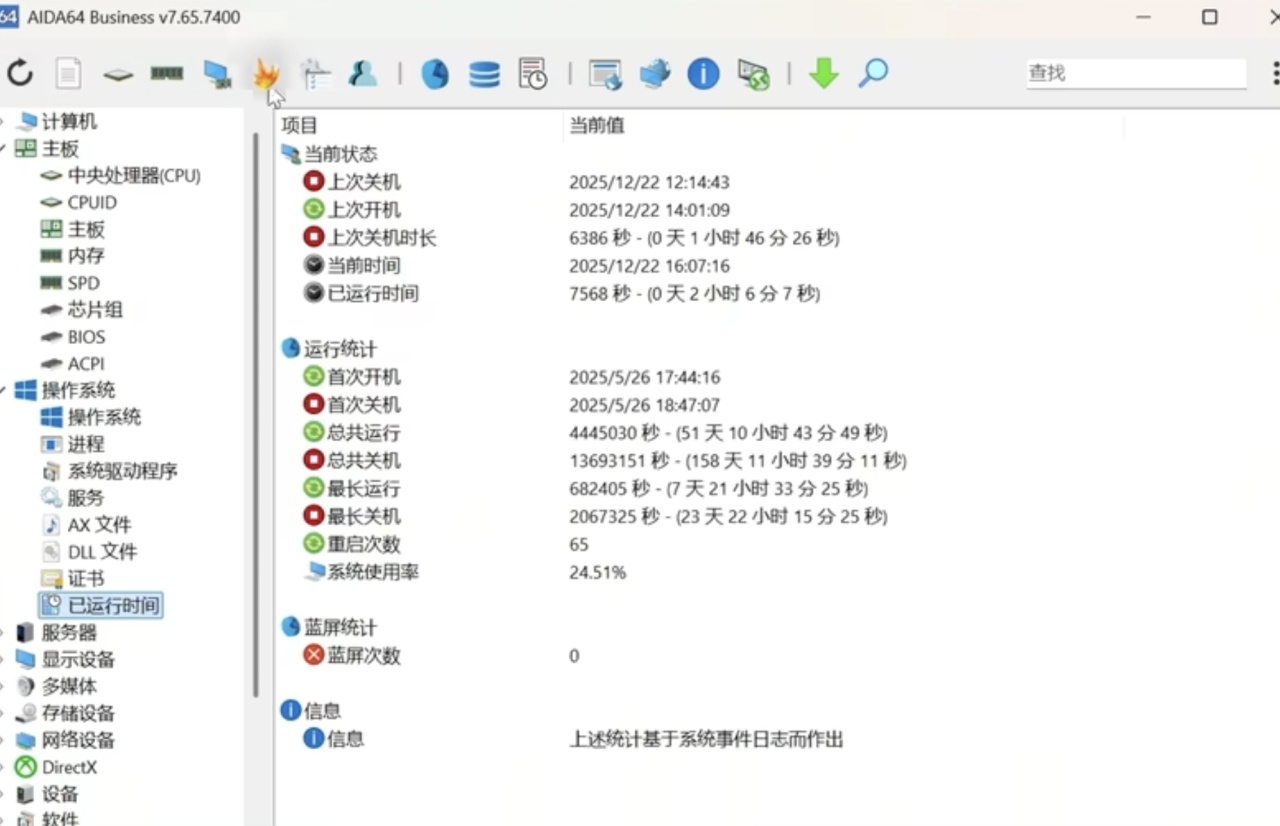The width and height of the screenshot is (1280, 826).
Task: Click the blue pie chart toolbar icon
Action: click(x=435, y=73)
